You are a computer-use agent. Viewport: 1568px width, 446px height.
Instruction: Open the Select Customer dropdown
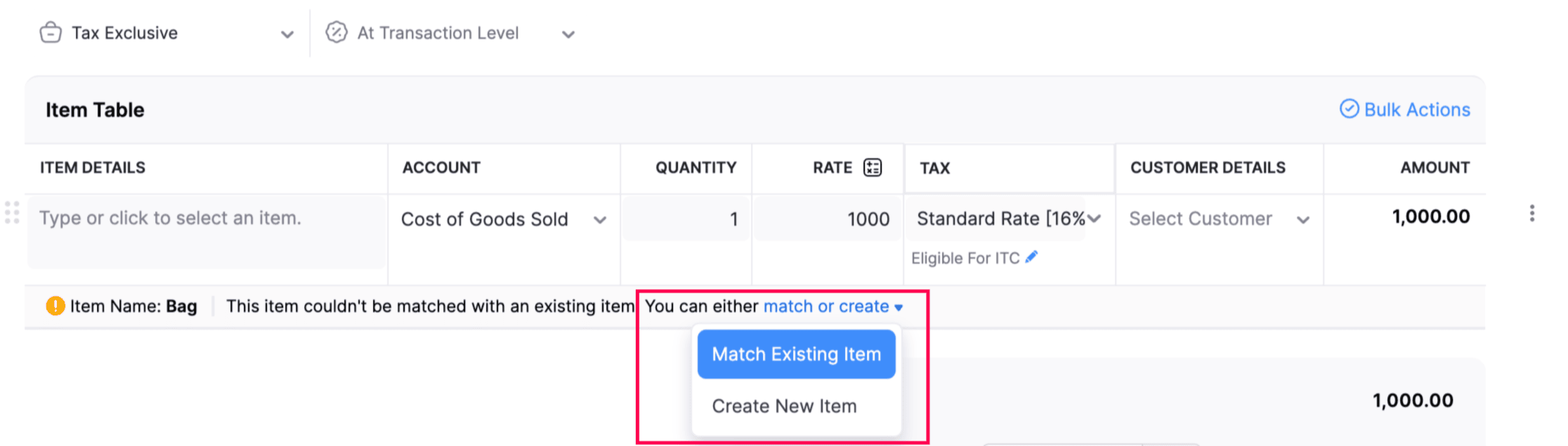1304,218
